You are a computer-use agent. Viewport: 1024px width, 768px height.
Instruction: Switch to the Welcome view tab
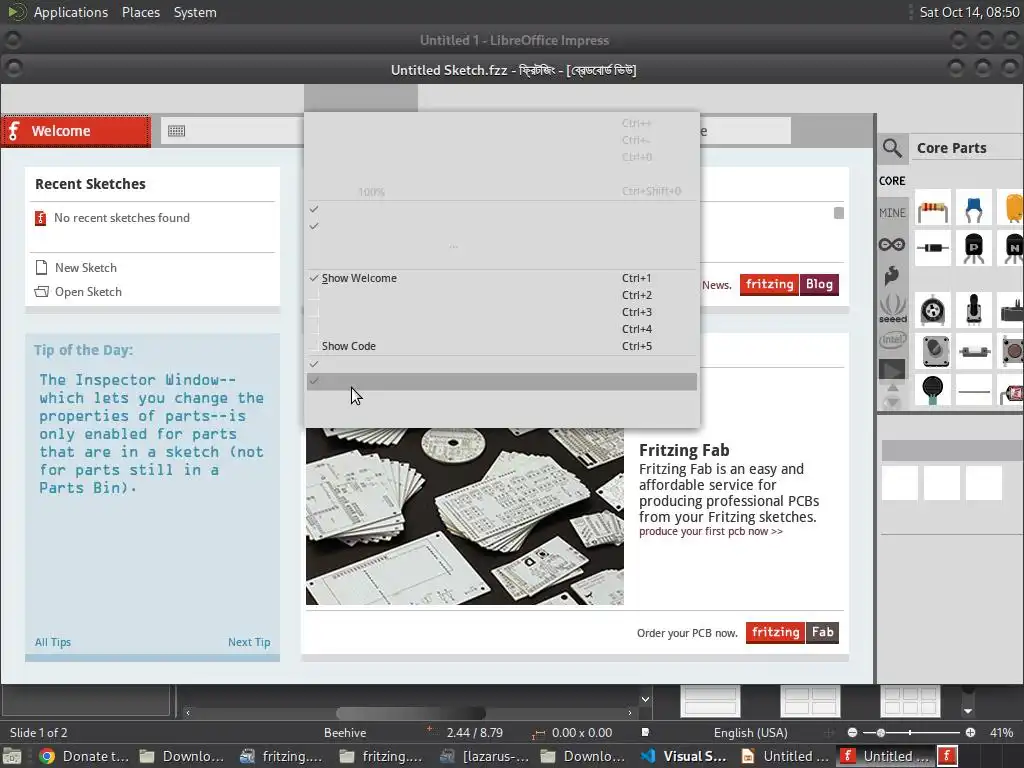tap(76, 131)
